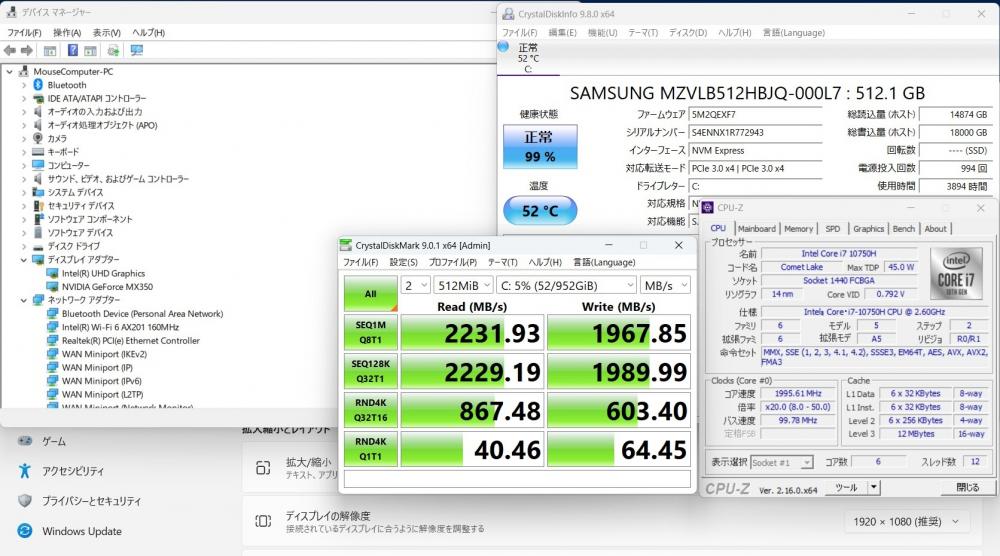Click the disk drive icon beside ディスク ドライブ
This screenshot has height=556, width=1000.
click(38, 246)
